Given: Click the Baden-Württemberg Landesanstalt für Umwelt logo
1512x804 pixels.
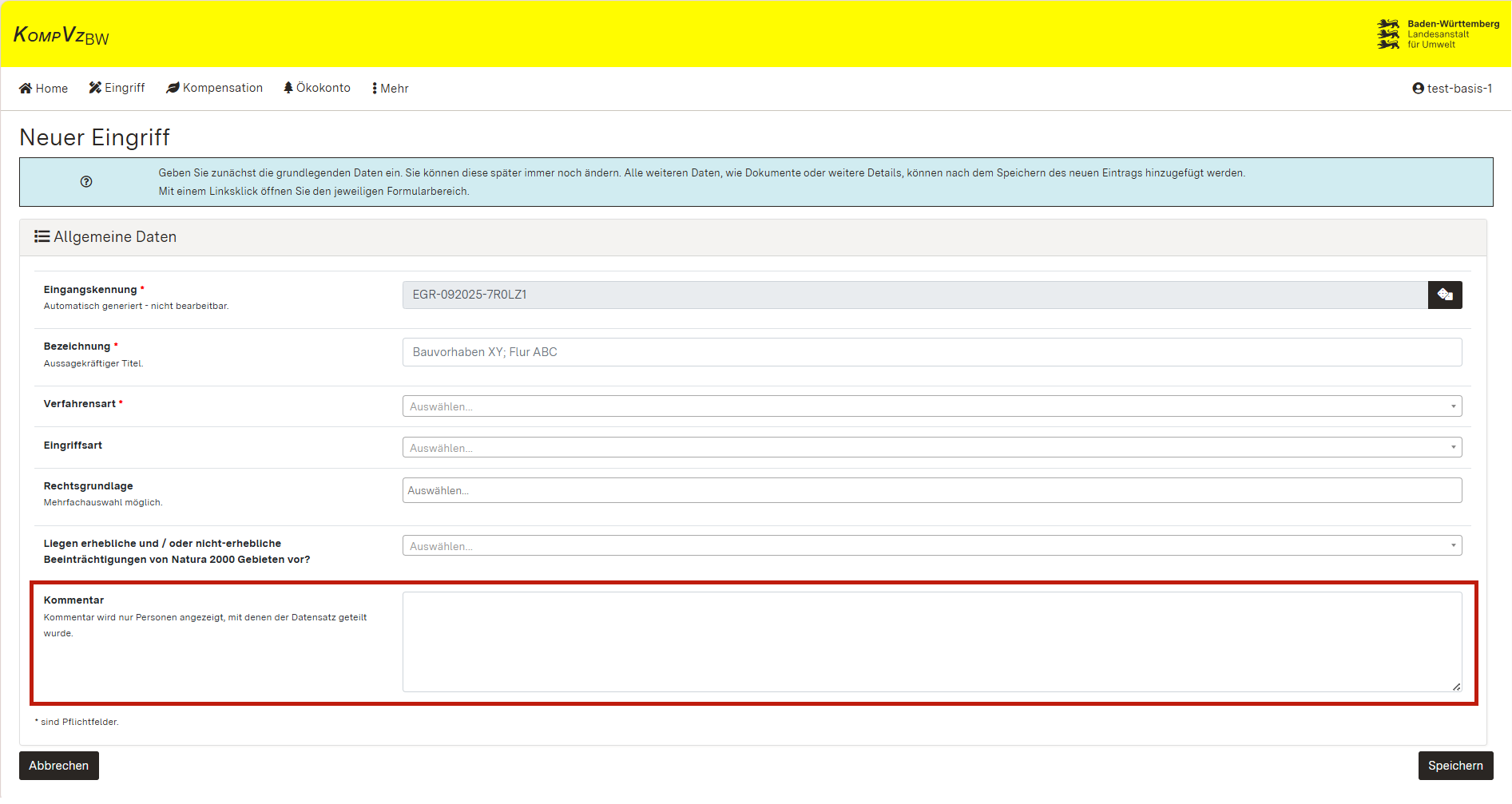Looking at the screenshot, I should coord(1438,34).
